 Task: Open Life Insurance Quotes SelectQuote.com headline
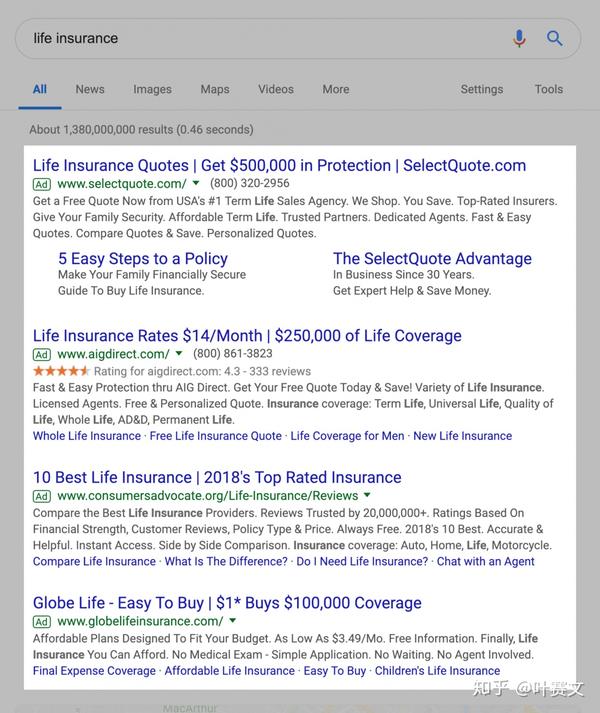click(279, 166)
